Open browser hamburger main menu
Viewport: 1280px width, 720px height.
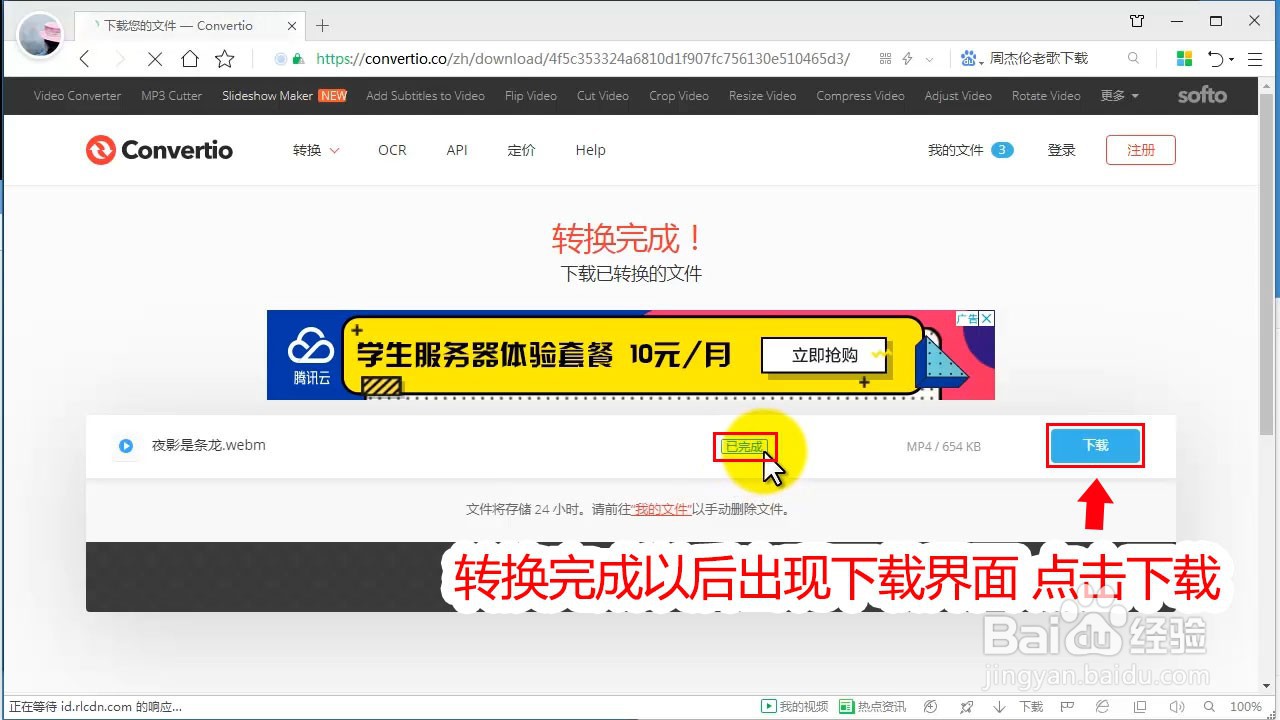(x=1255, y=59)
